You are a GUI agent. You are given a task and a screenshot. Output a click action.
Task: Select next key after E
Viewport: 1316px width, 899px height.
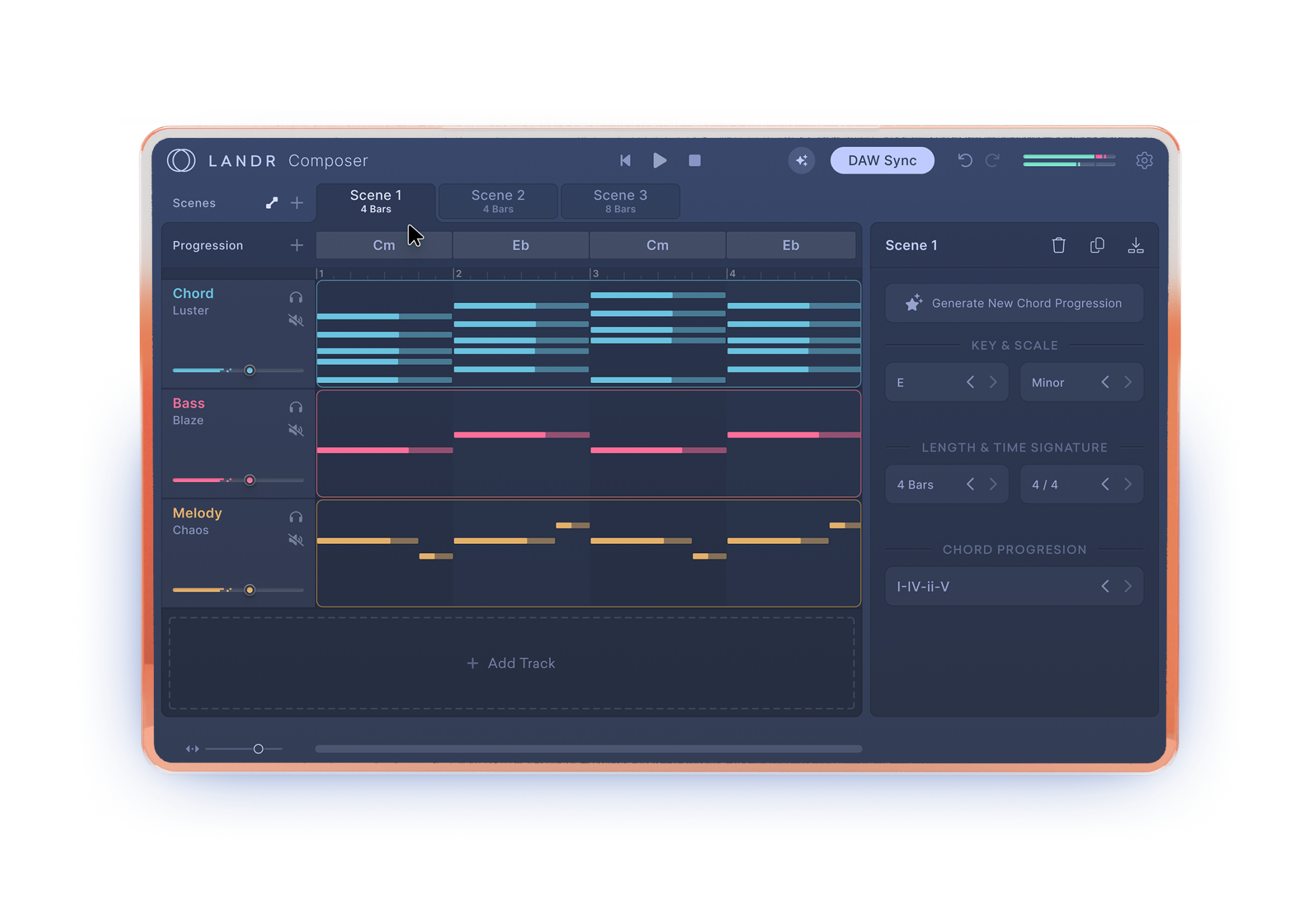pos(993,382)
